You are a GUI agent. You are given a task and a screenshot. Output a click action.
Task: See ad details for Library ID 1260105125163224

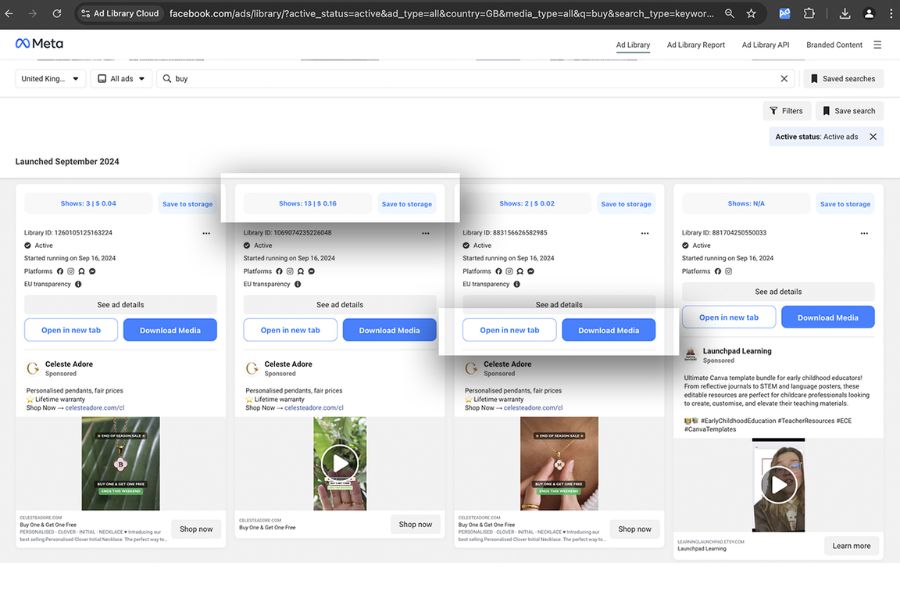[121, 304]
